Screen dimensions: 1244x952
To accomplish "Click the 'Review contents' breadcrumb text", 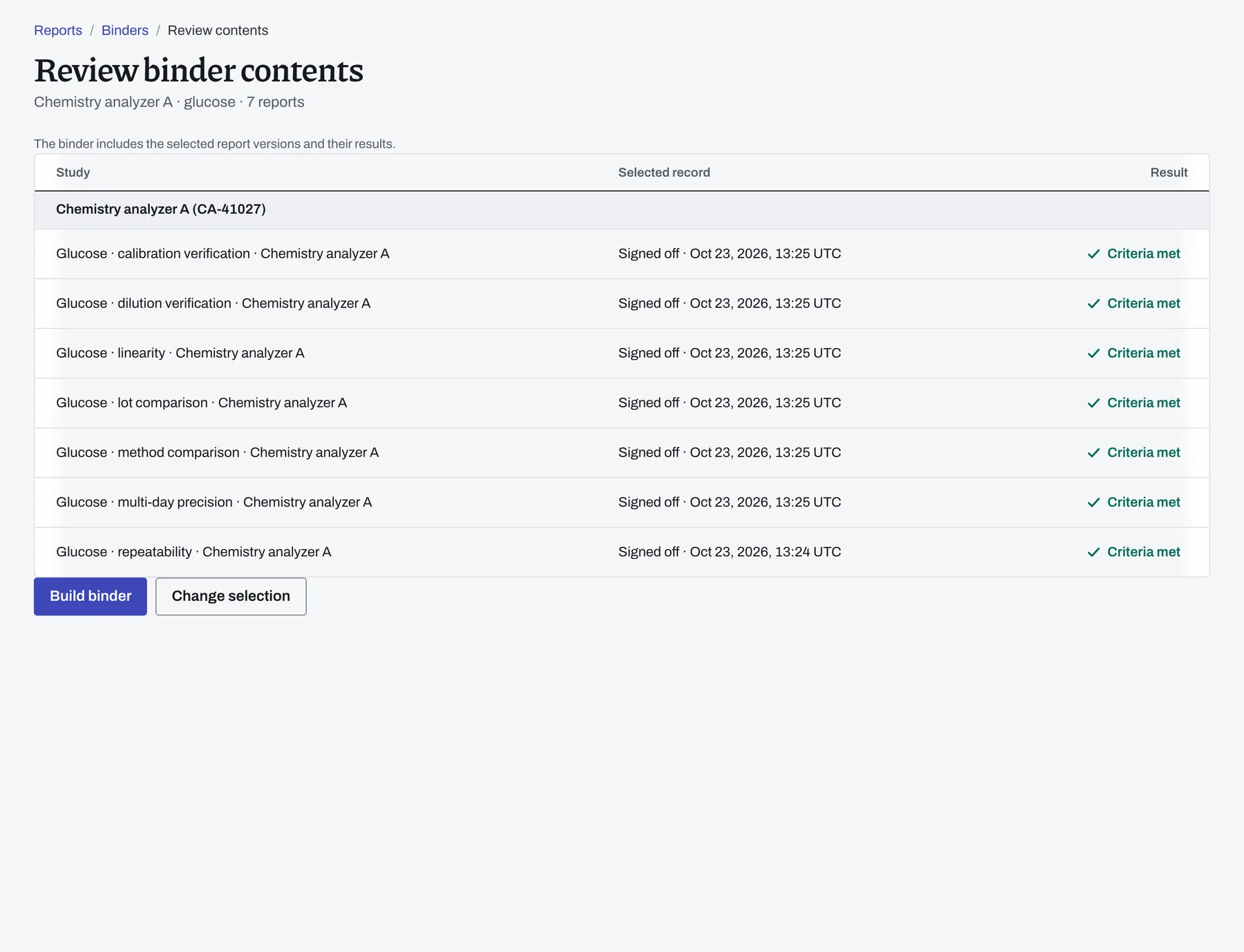I will click(x=218, y=30).
